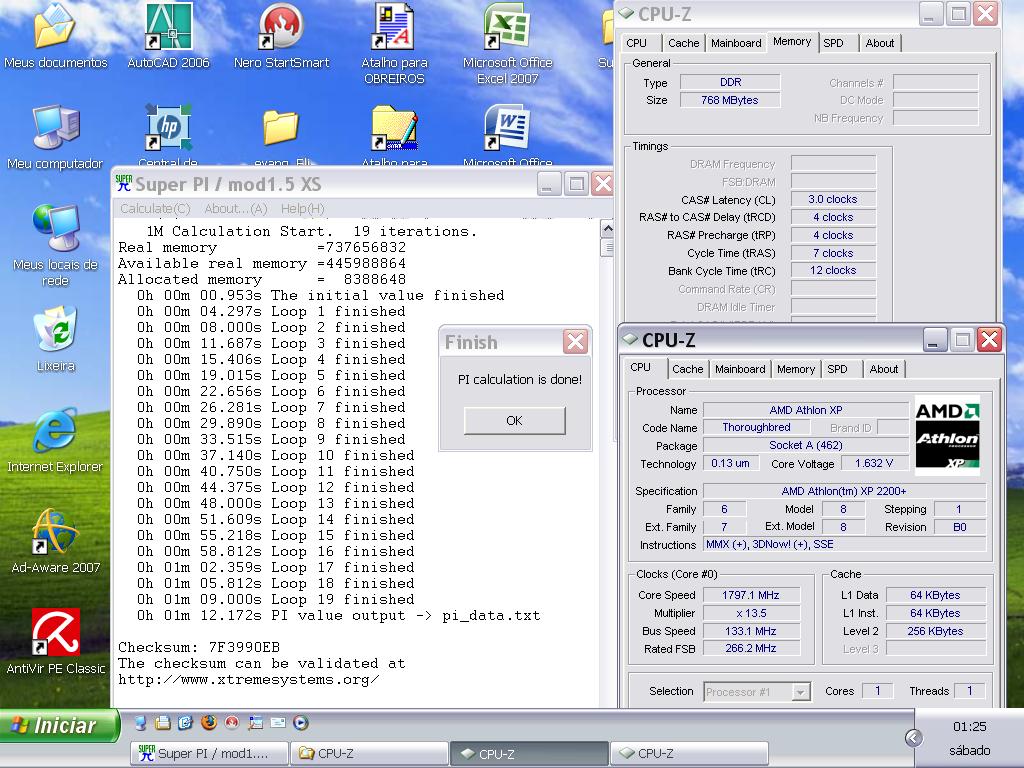Open the Ad-Aware 2007 desktop shortcut

click(x=56, y=542)
